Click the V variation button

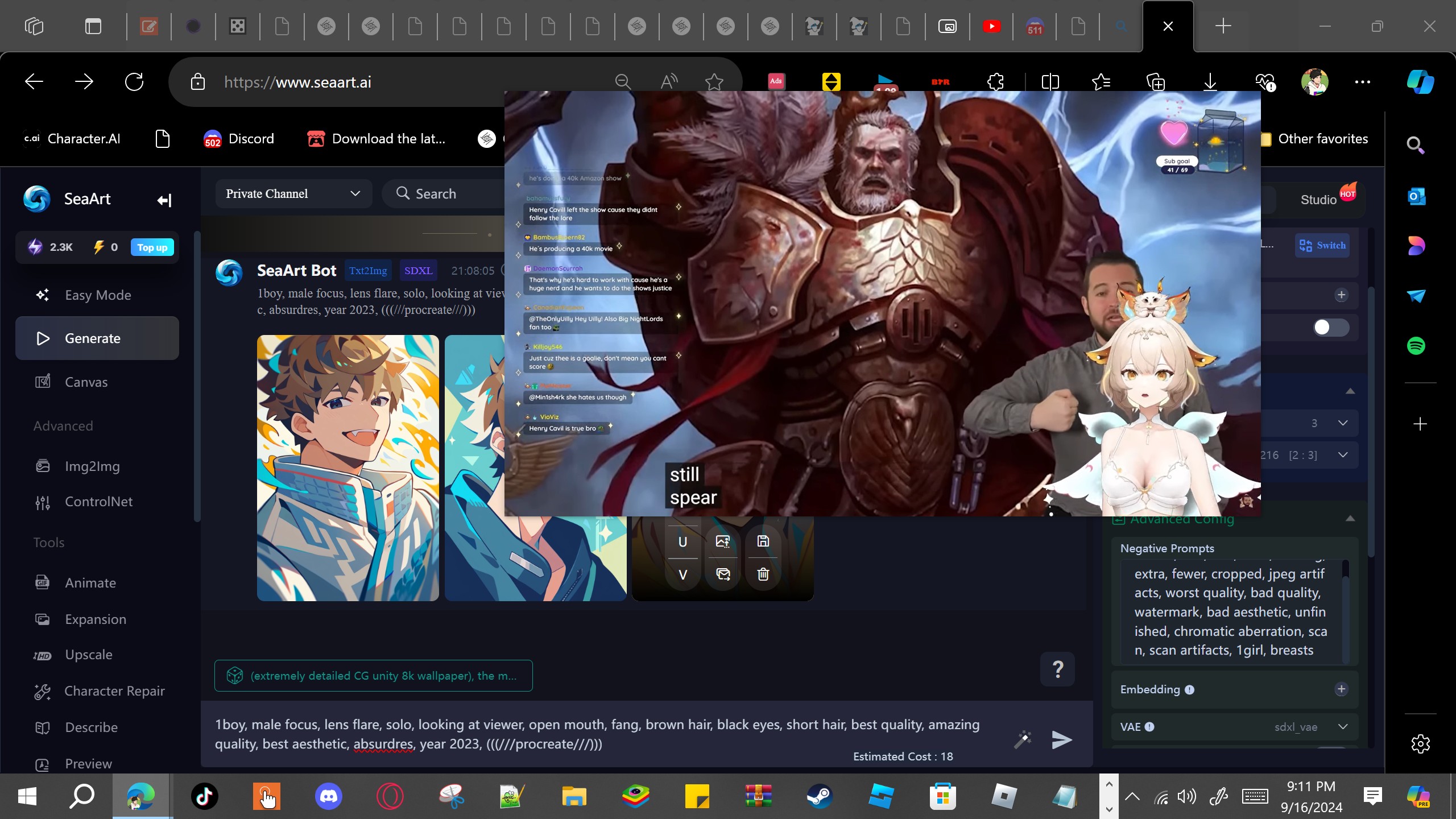coord(682,574)
